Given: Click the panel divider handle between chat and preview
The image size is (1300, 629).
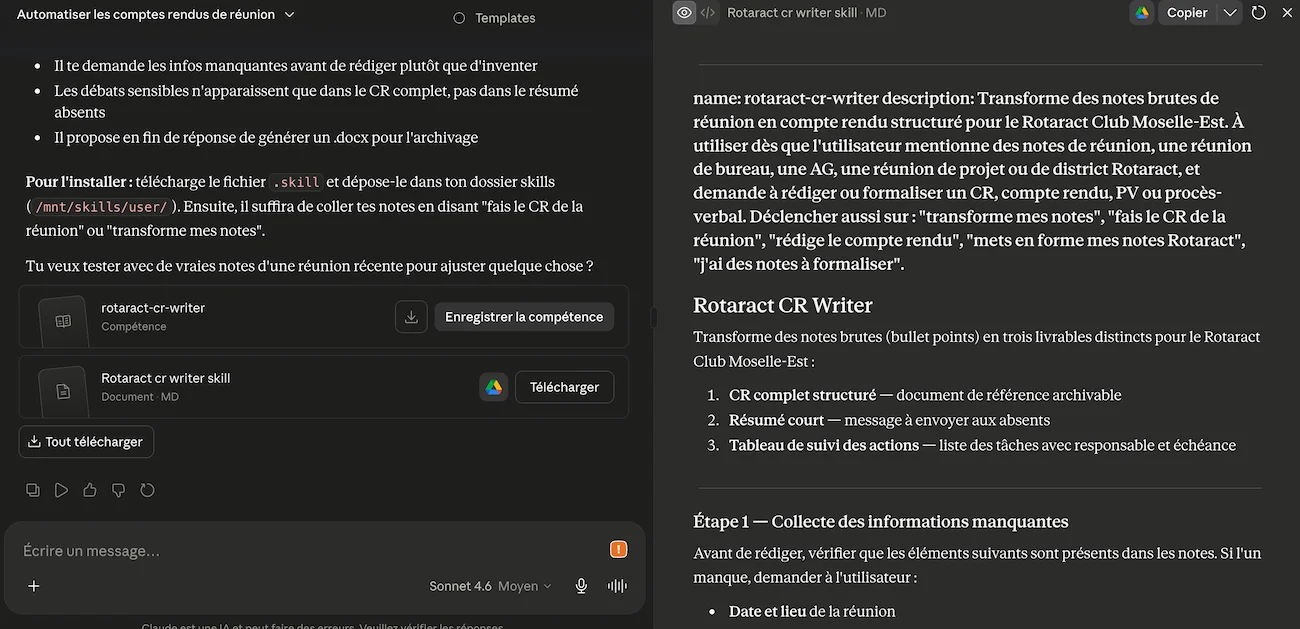Looking at the screenshot, I should pyautogui.click(x=653, y=317).
